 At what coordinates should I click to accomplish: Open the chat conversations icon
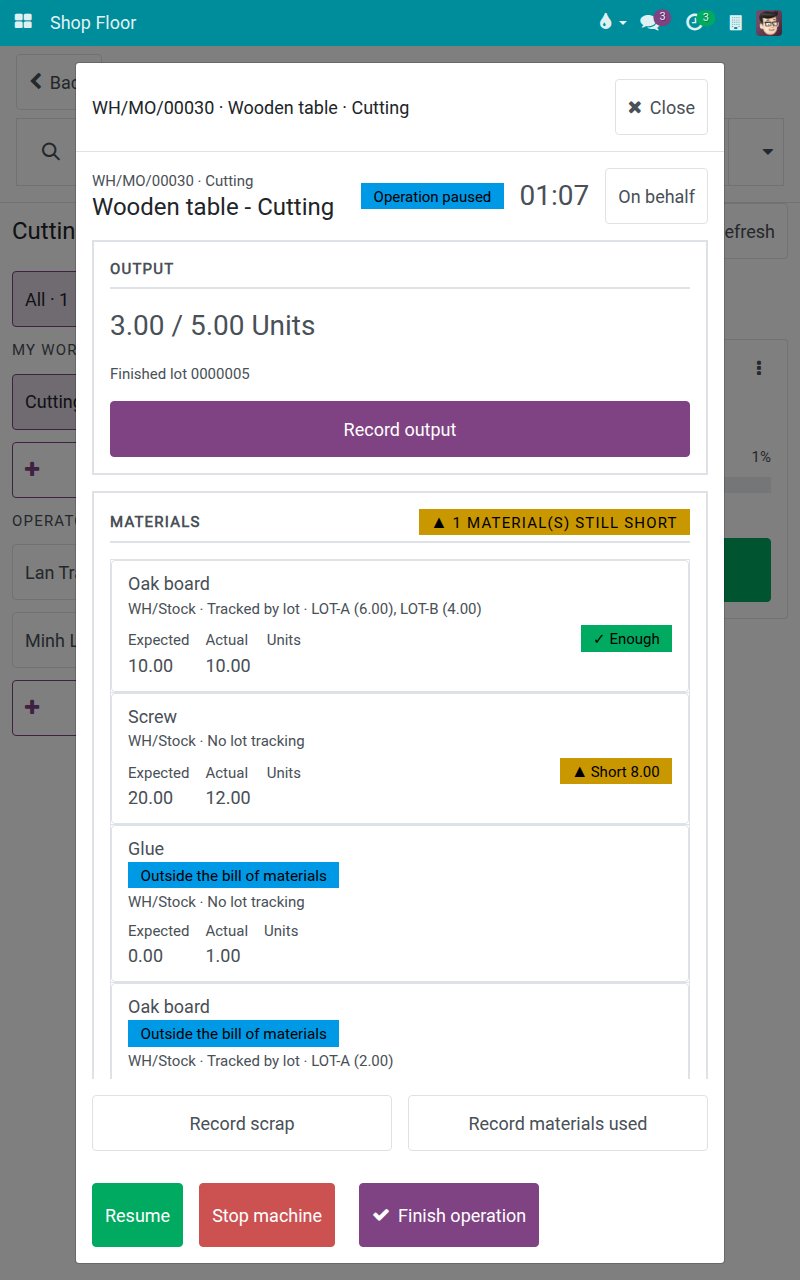tap(651, 22)
